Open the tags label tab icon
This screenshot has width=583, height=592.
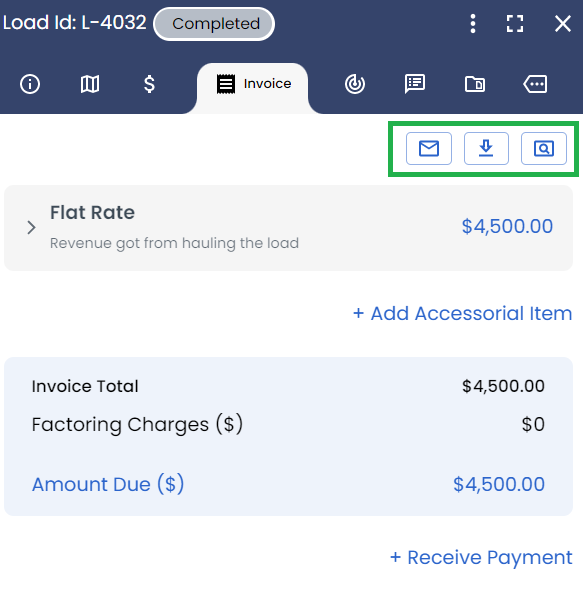(535, 84)
